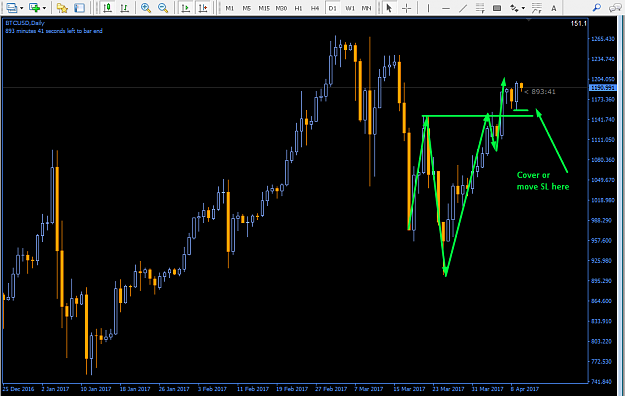Select the Fibonacci tool beside the rectangle icon

click(480, 8)
